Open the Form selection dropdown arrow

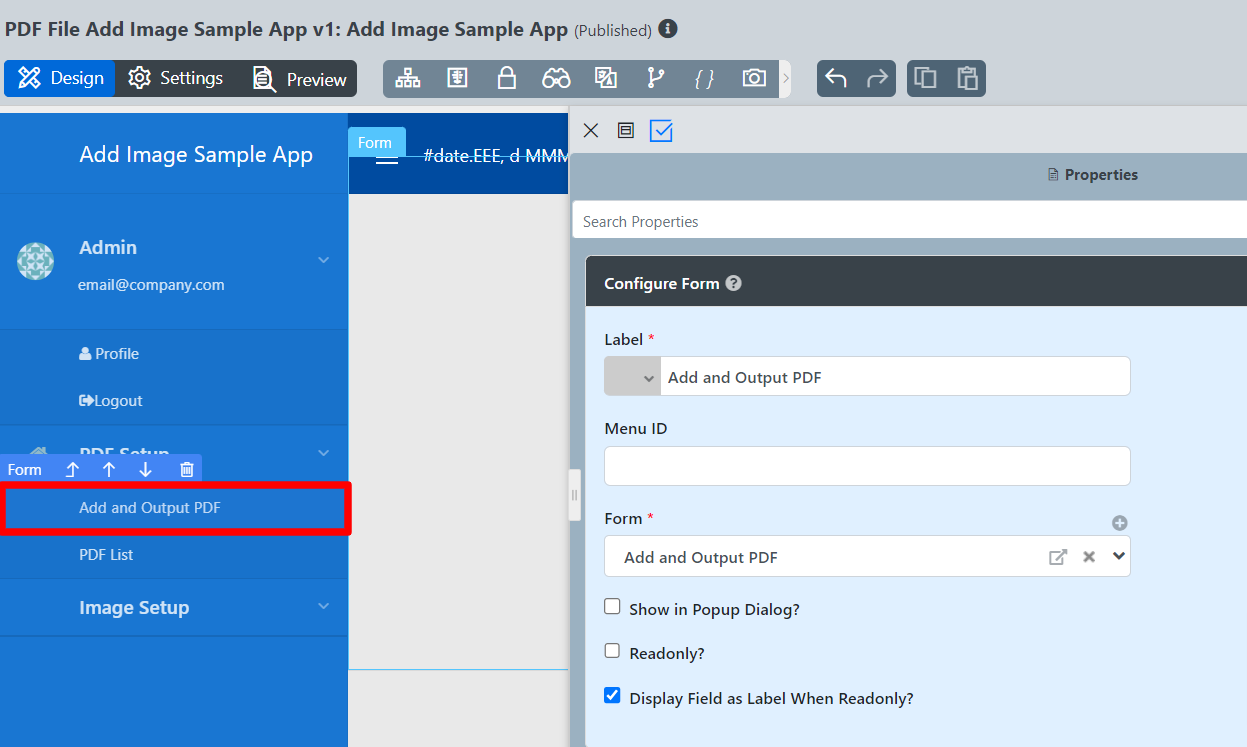tap(1118, 556)
